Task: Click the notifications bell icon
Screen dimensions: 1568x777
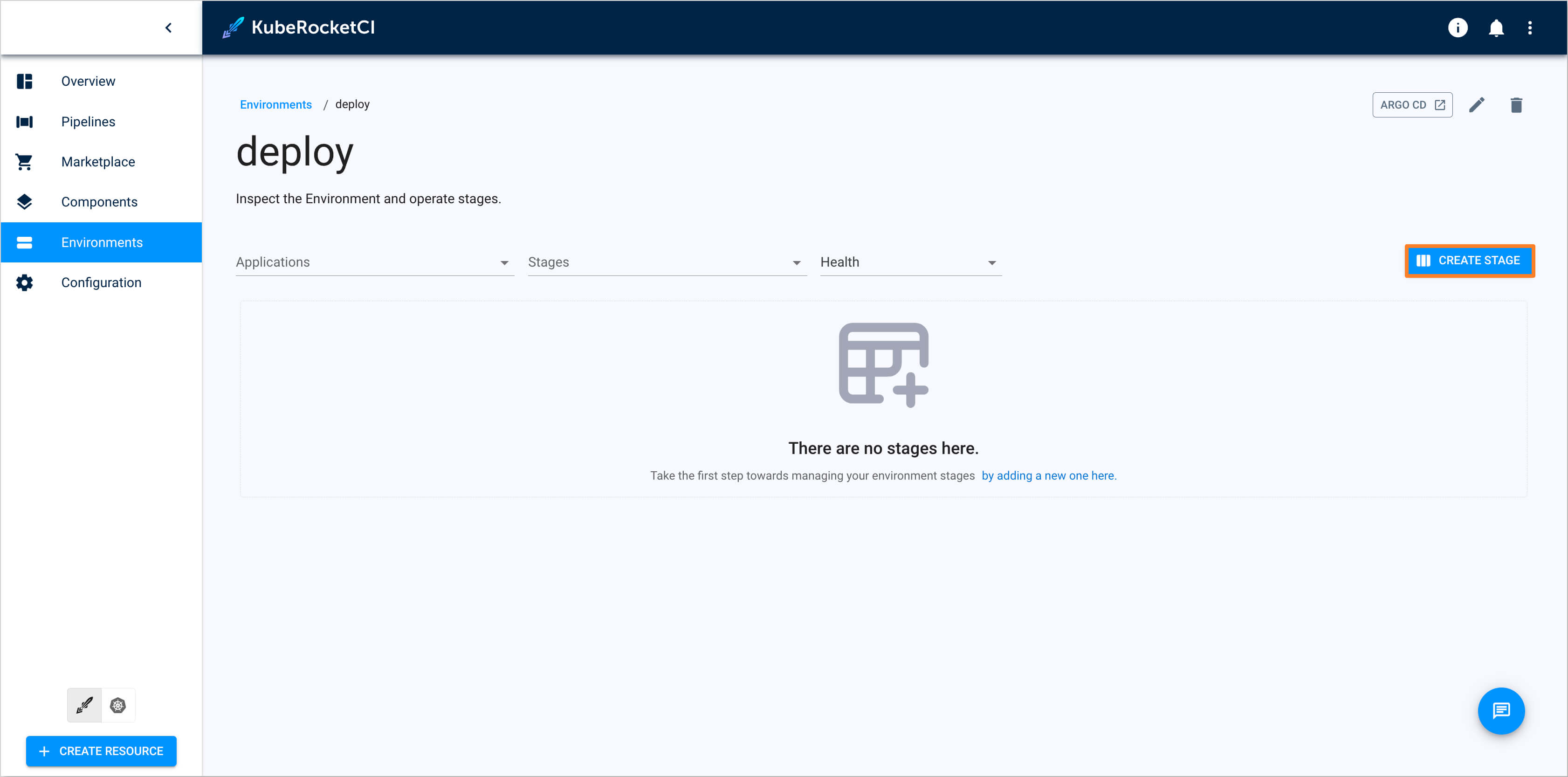Action: (1496, 27)
